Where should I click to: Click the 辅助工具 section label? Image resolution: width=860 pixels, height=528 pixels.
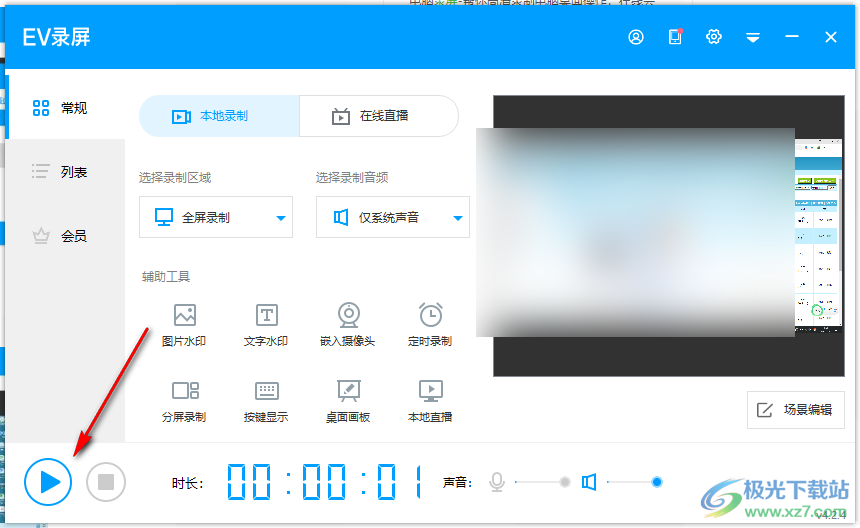pyautogui.click(x=166, y=276)
